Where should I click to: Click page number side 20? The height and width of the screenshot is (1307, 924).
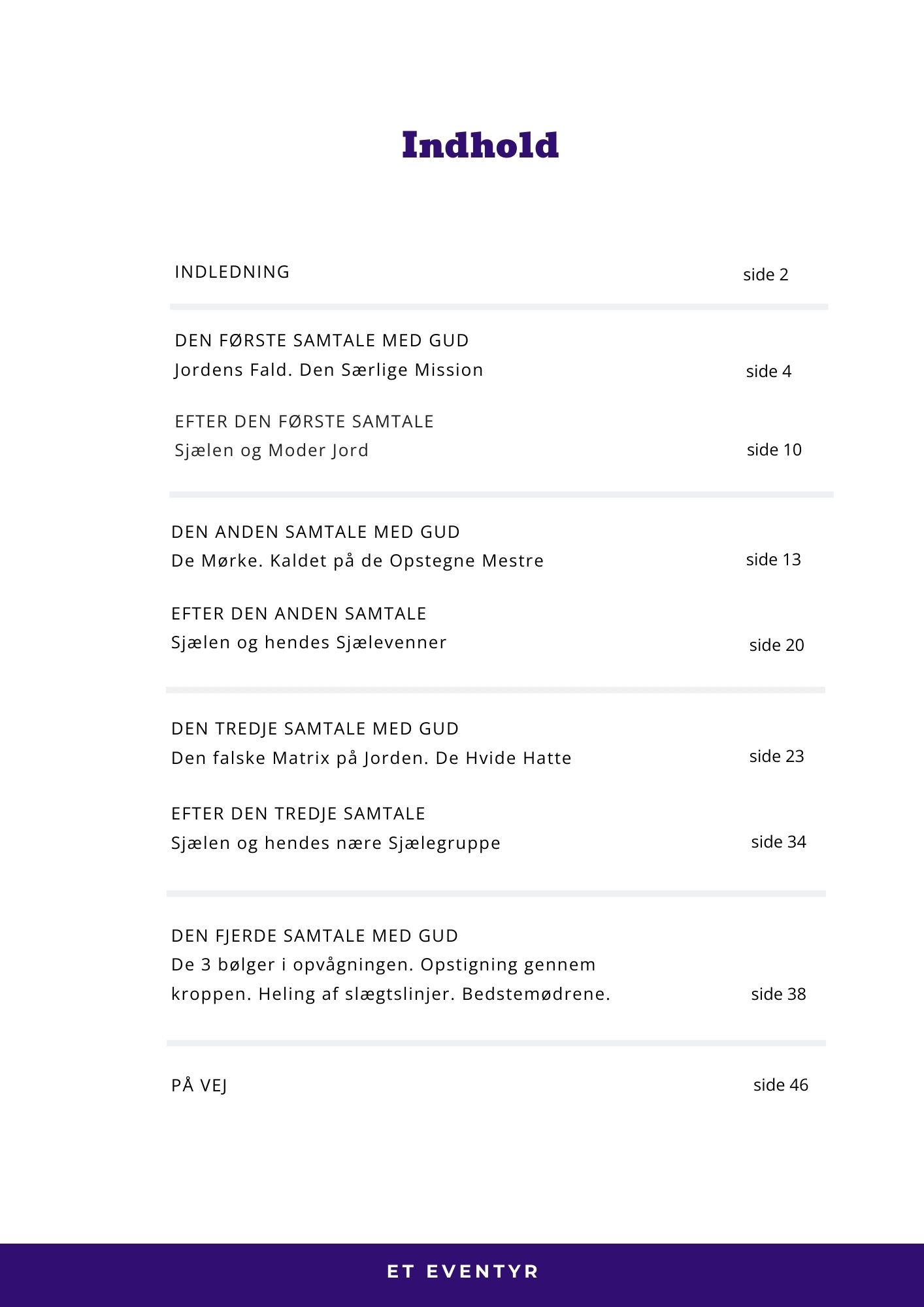[x=776, y=645]
